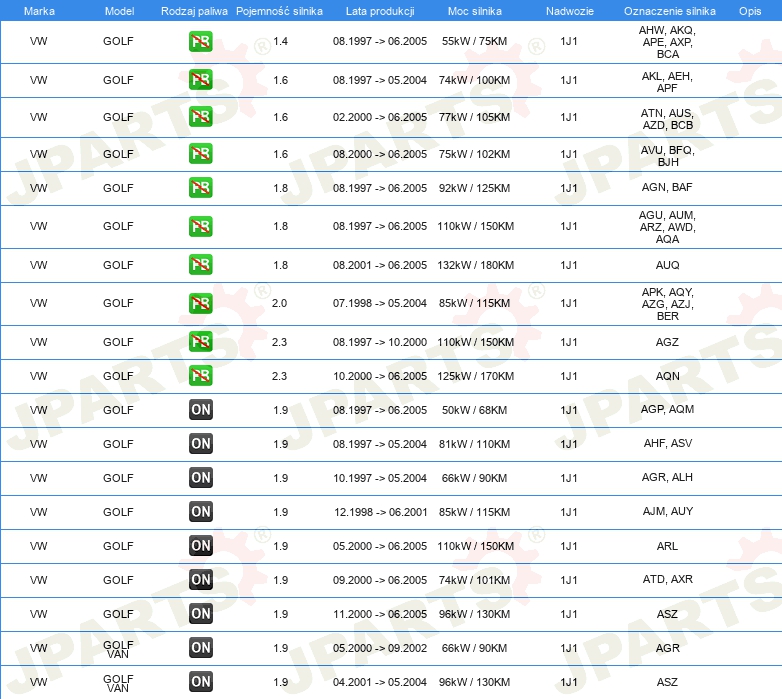Click the ON icon in the ATD, AXR row
782x699 pixels.
200,580
